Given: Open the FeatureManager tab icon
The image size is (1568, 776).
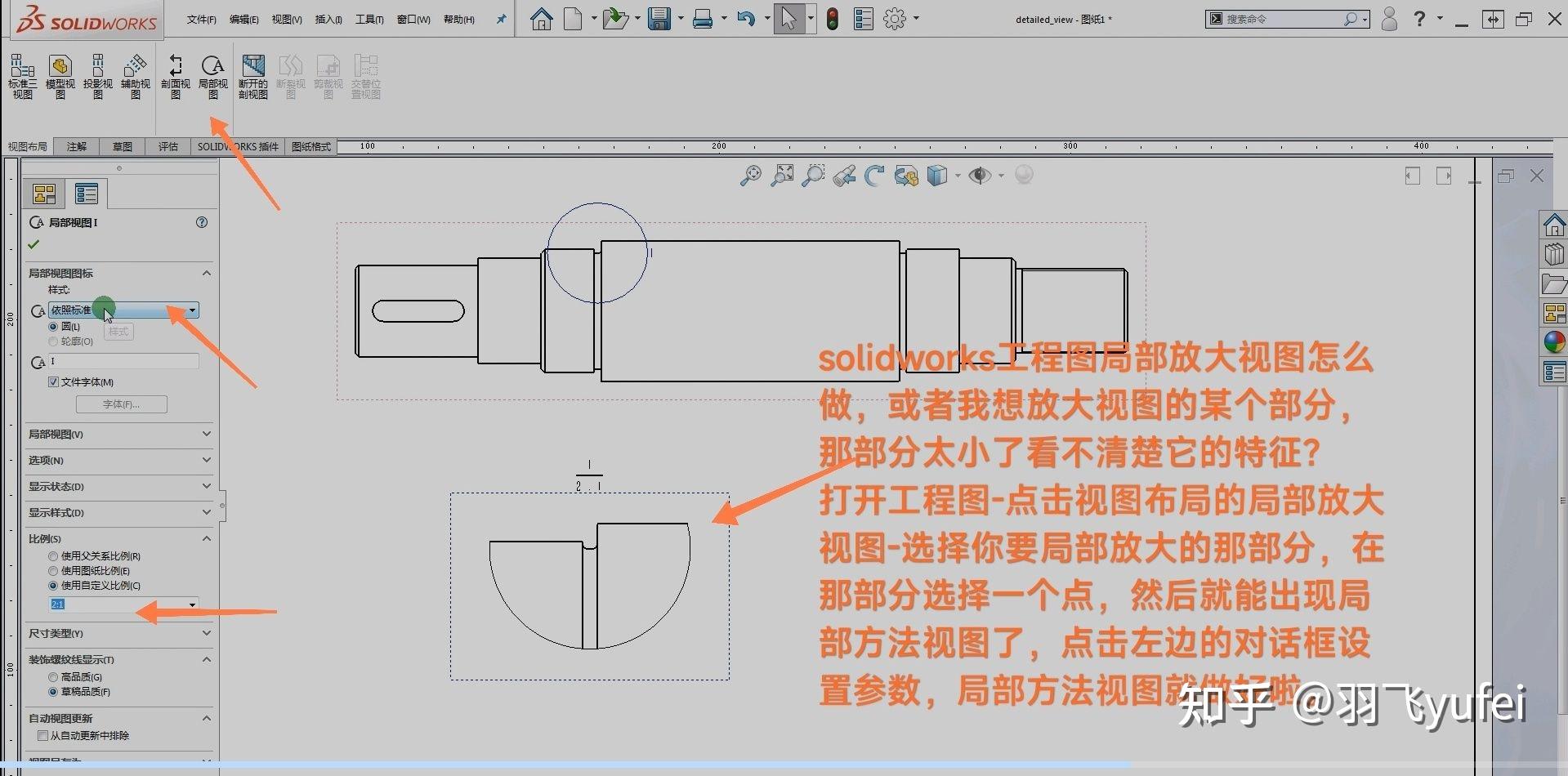Looking at the screenshot, I should pyautogui.click(x=44, y=194).
